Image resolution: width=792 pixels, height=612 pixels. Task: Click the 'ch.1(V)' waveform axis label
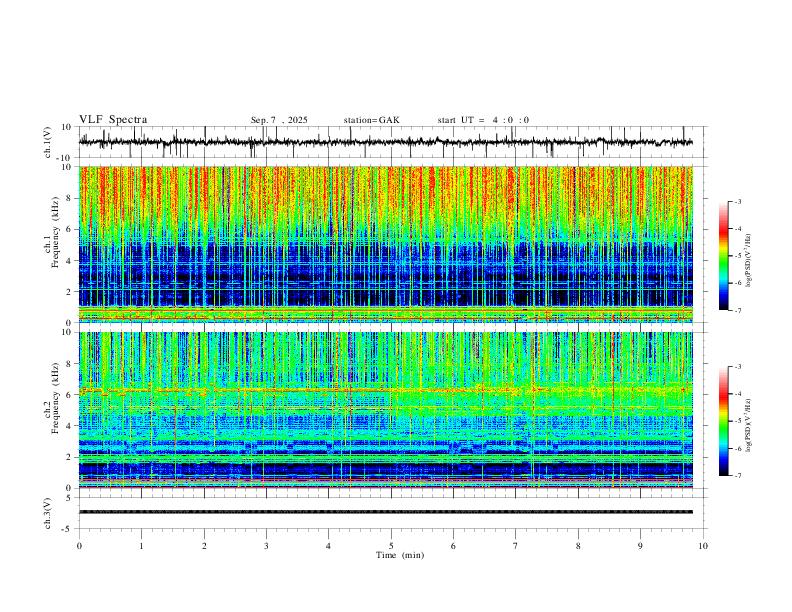tap(48, 142)
